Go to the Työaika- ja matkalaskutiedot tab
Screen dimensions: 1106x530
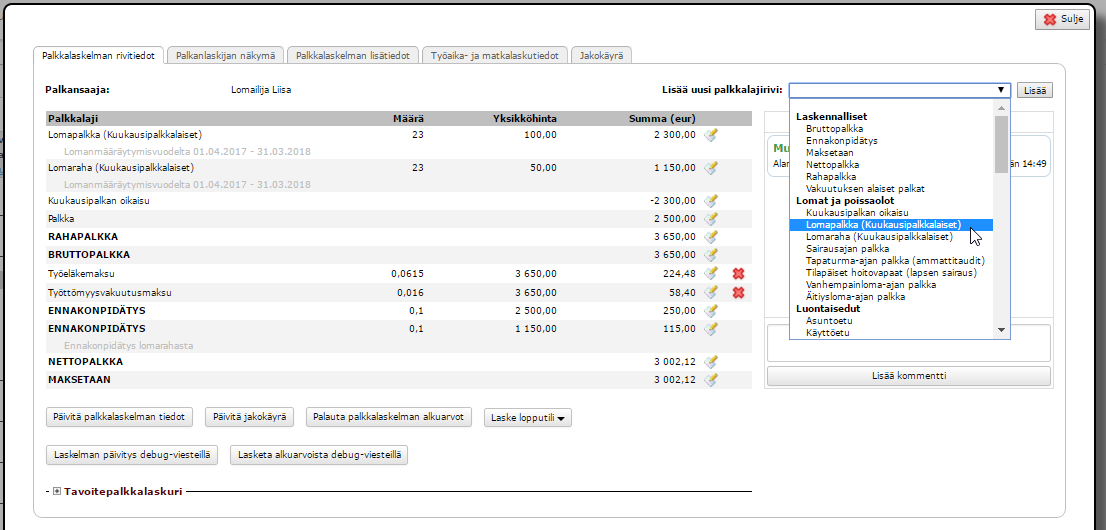[495, 55]
